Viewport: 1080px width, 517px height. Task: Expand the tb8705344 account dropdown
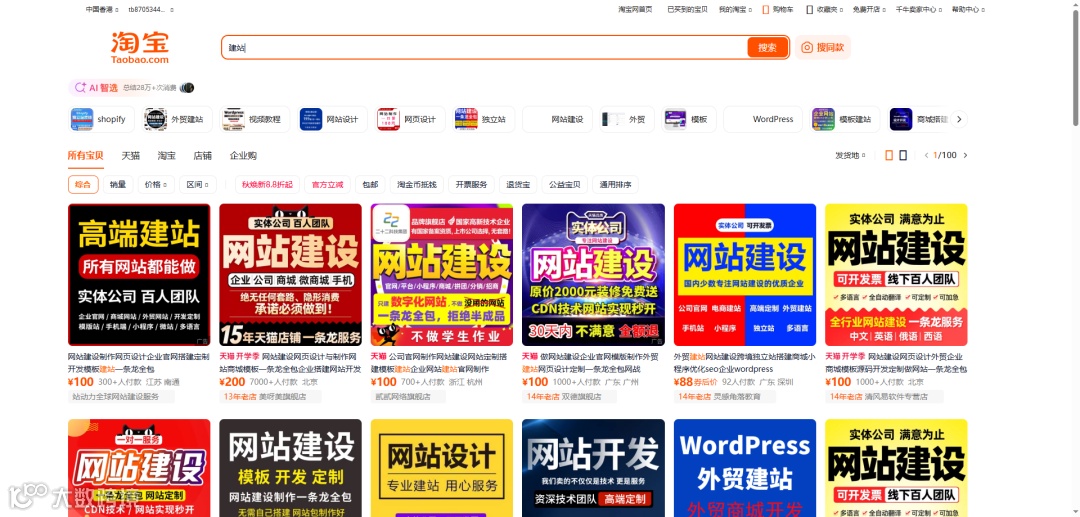click(150, 10)
